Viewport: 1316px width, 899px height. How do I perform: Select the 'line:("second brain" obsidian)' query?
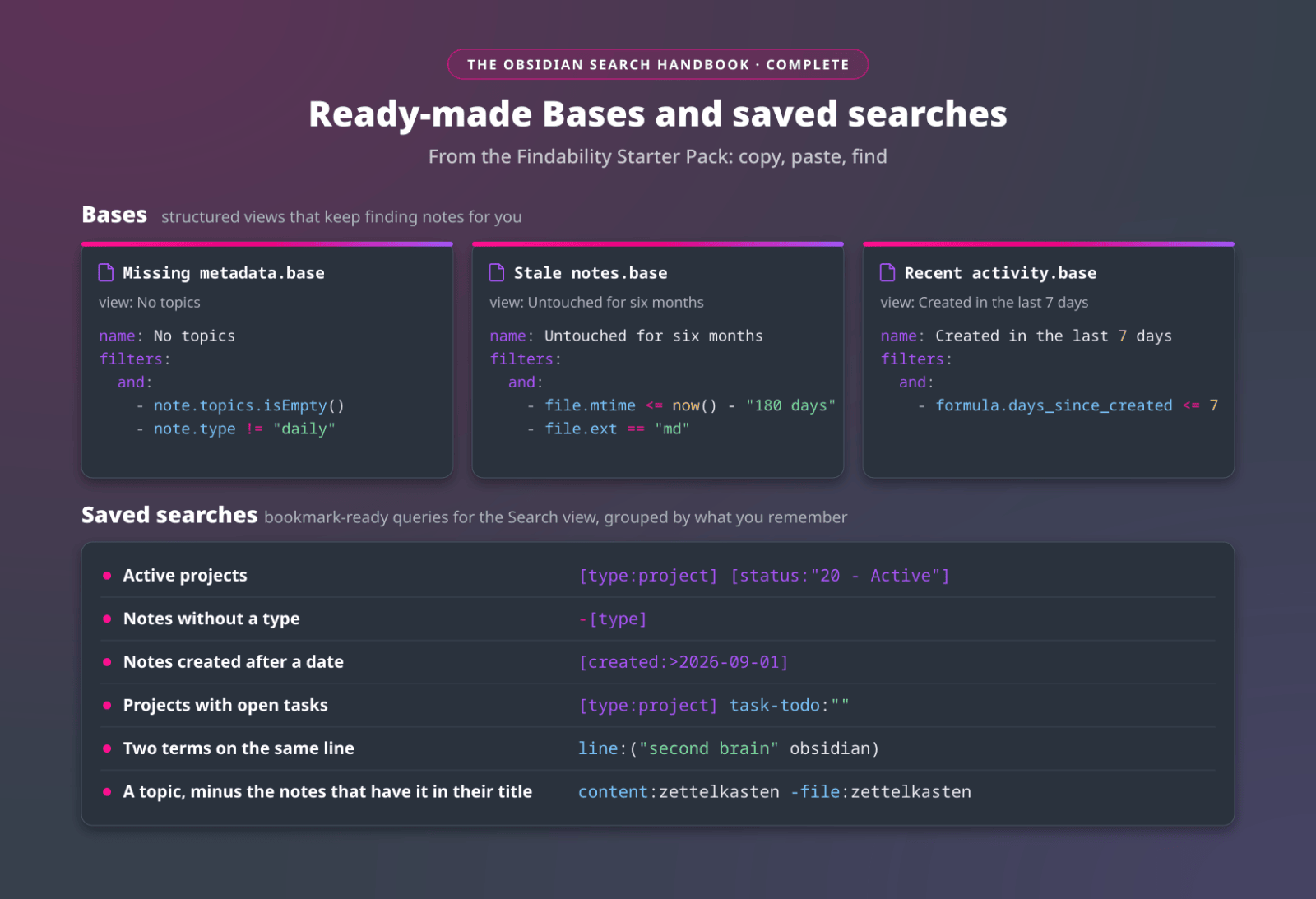[729, 748]
